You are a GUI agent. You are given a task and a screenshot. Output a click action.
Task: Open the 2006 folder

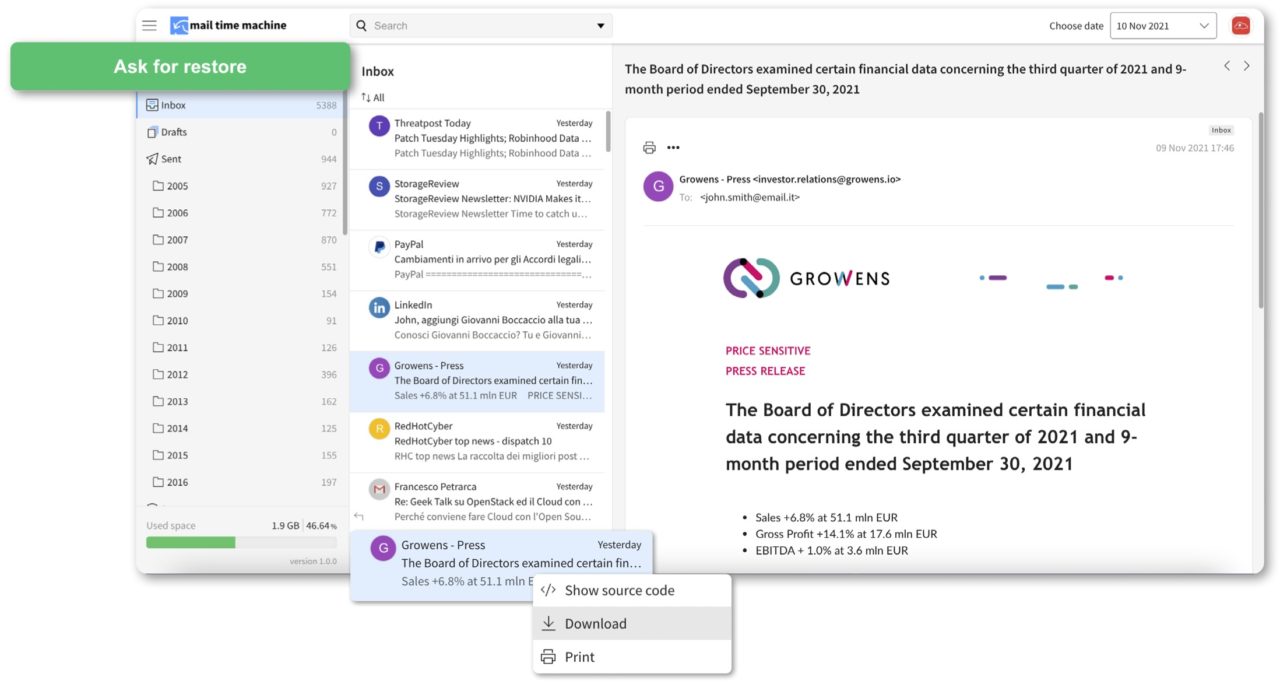pyautogui.click(x=240, y=213)
